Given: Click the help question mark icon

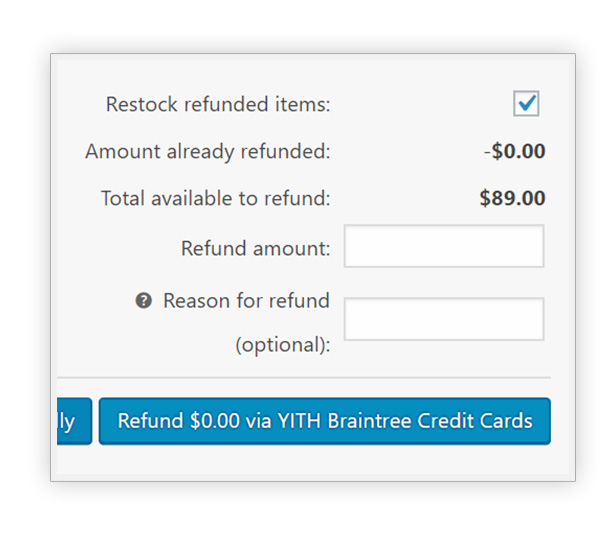Looking at the screenshot, I should (143, 300).
